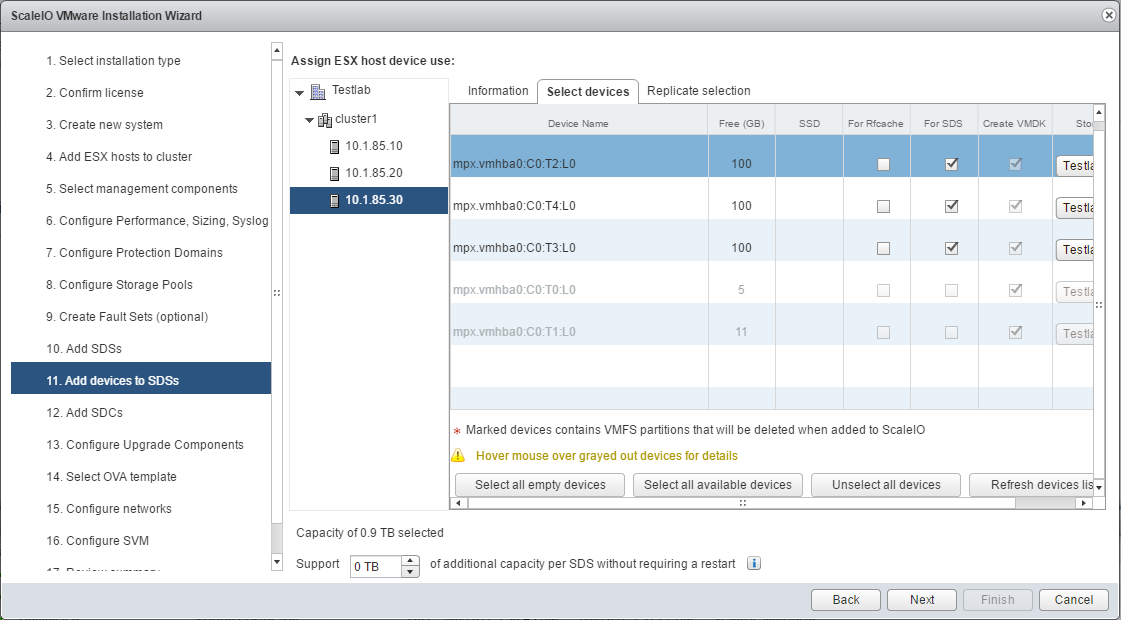Click down arrow of wizard steps scrollbar
The image size is (1121, 620).
tap(277, 562)
